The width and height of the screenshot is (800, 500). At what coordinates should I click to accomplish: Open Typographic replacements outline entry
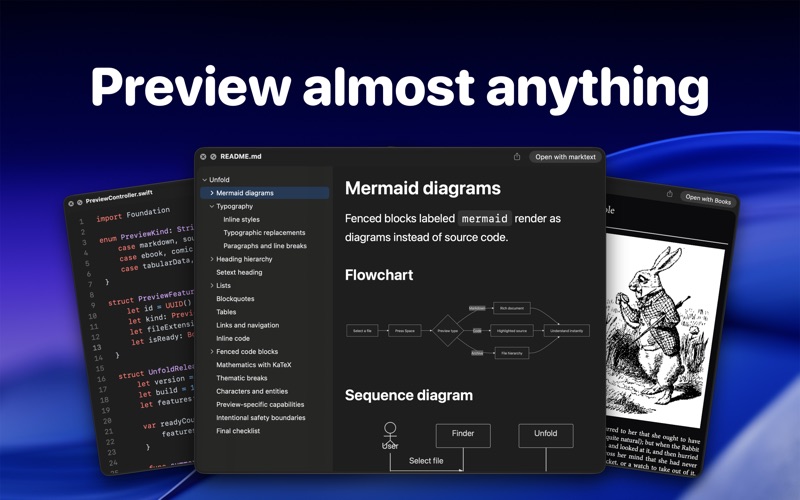click(x=264, y=233)
